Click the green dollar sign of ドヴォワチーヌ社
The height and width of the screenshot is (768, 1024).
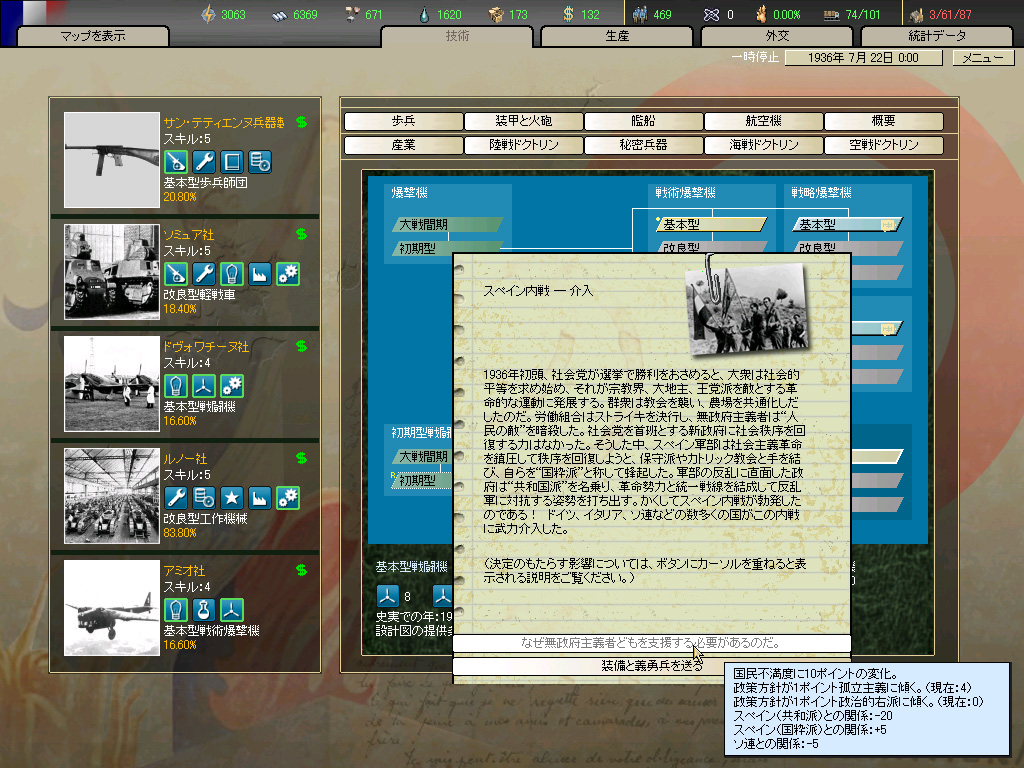click(301, 346)
